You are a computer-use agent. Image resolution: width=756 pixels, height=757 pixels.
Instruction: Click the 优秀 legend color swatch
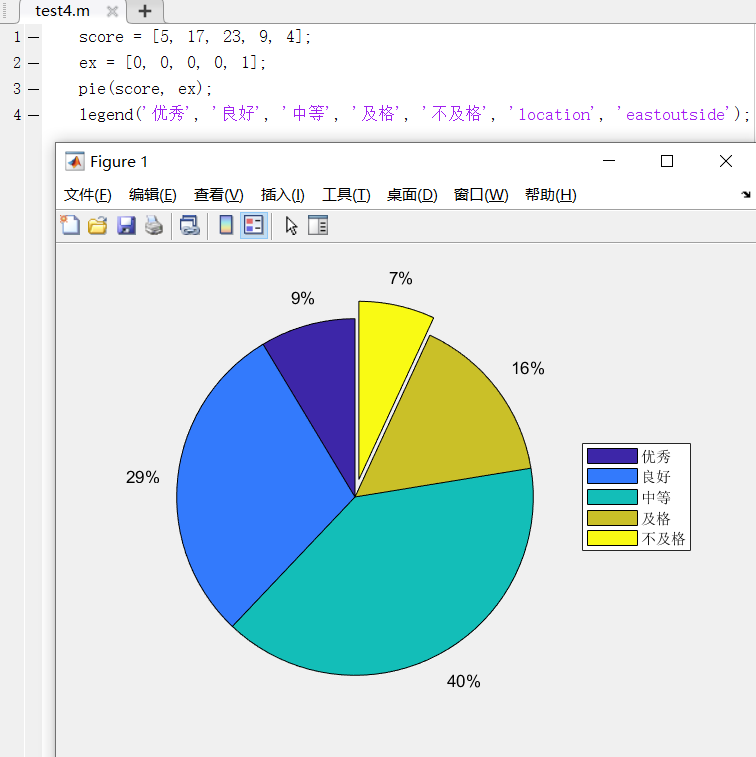click(612, 456)
